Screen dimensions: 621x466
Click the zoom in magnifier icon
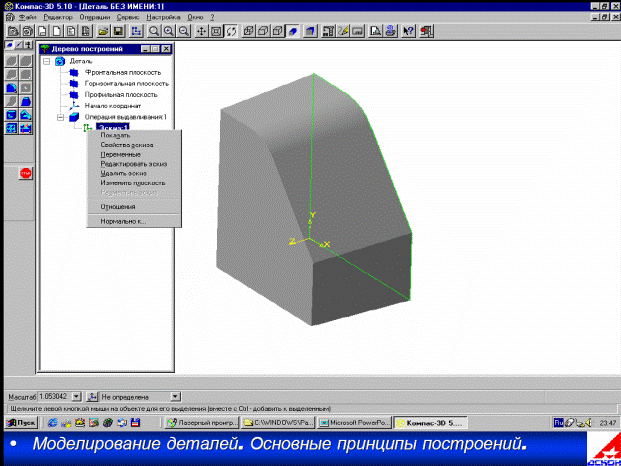click(169, 31)
